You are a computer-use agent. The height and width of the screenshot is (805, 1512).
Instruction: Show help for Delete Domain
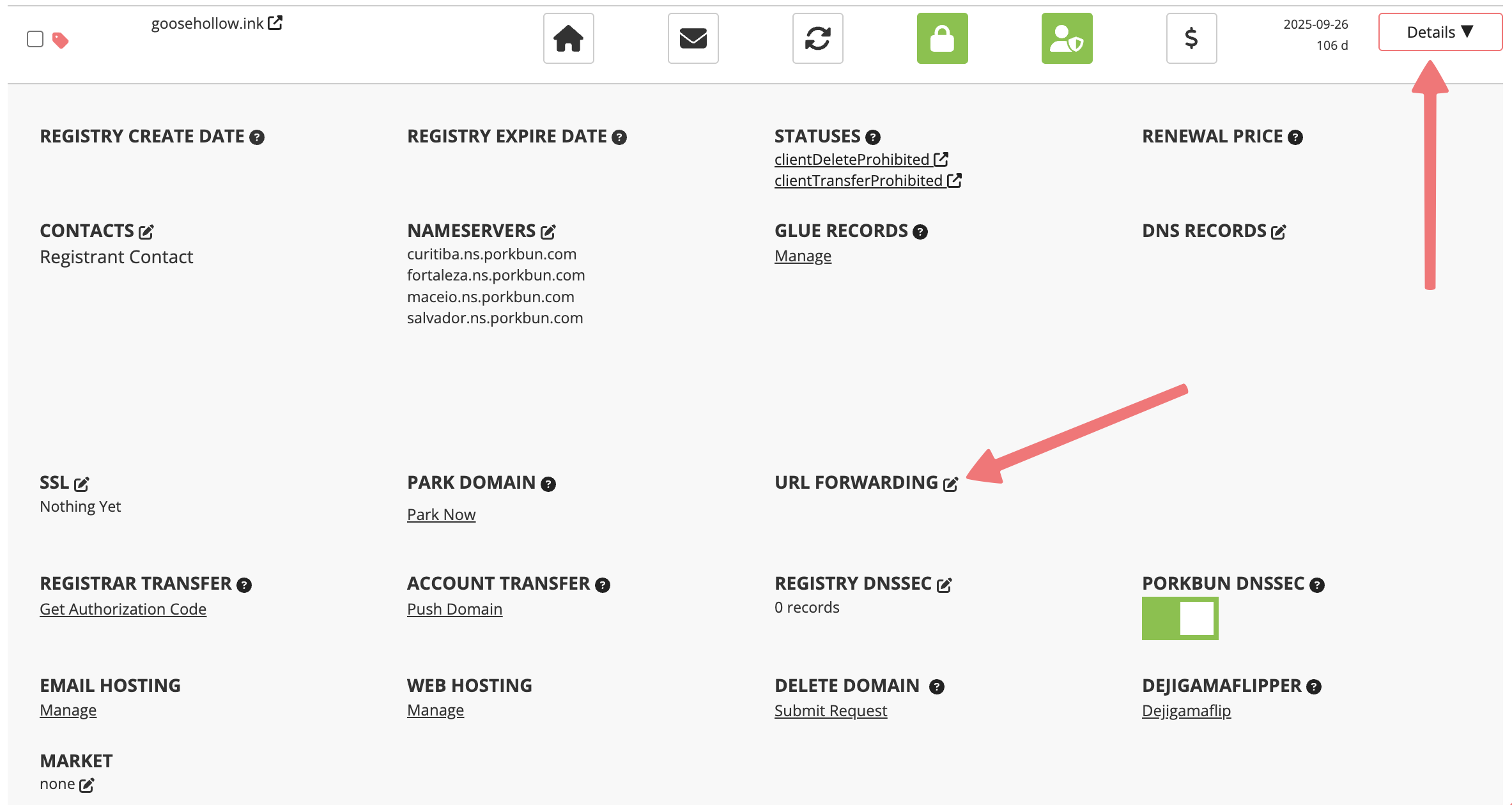(937, 687)
